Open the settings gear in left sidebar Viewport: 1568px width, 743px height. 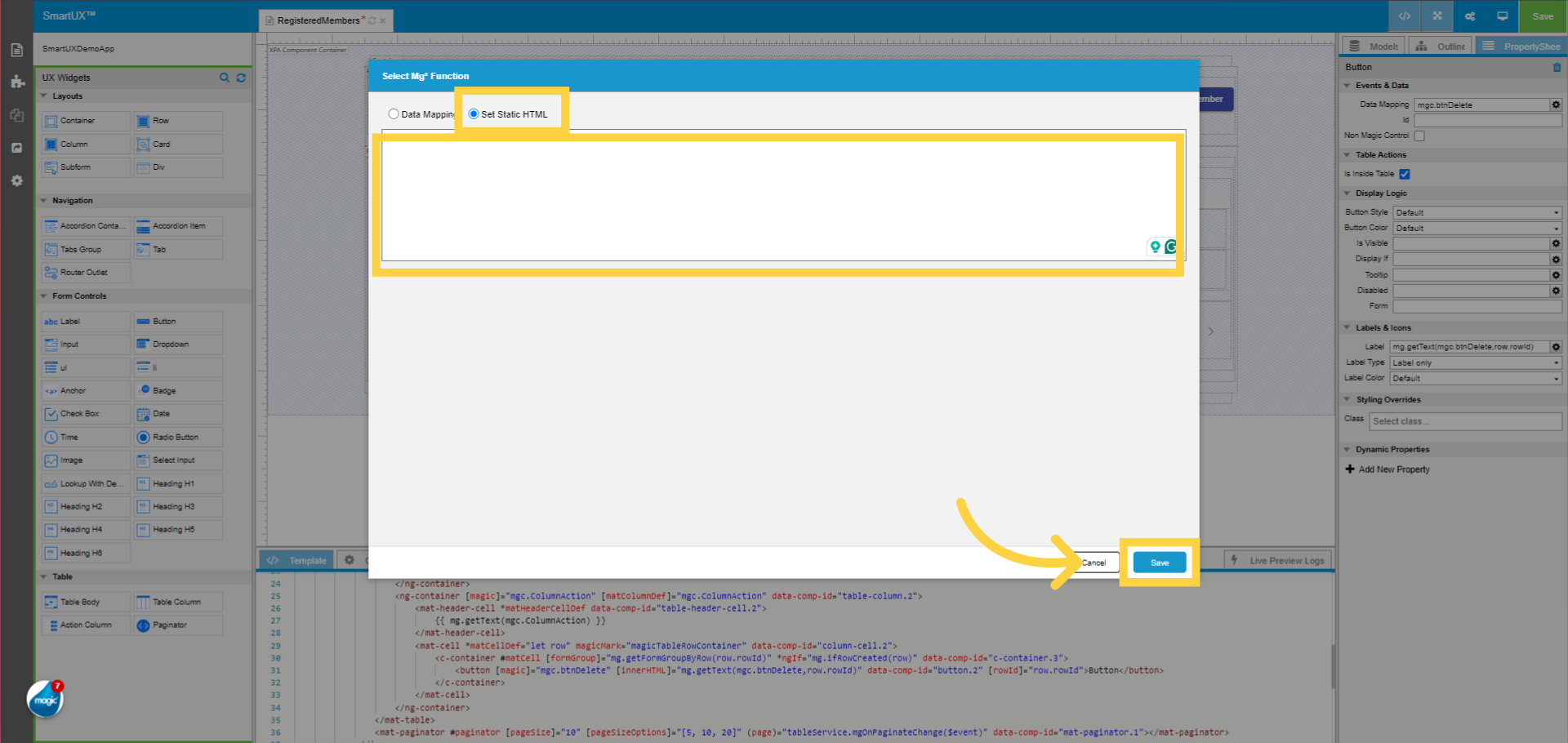(x=16, y=180)
